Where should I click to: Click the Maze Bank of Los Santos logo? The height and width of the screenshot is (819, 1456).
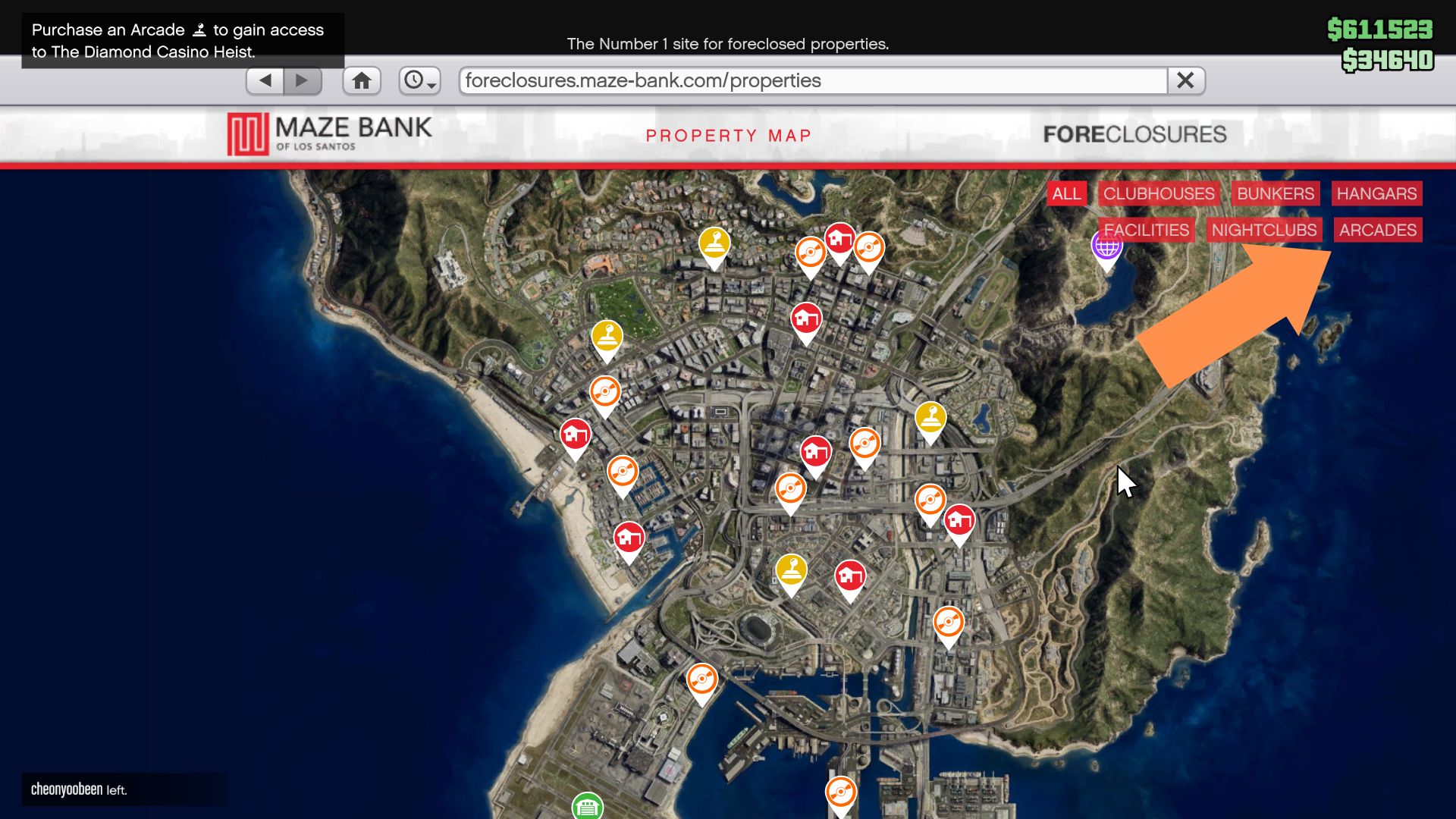pos(329,134)
